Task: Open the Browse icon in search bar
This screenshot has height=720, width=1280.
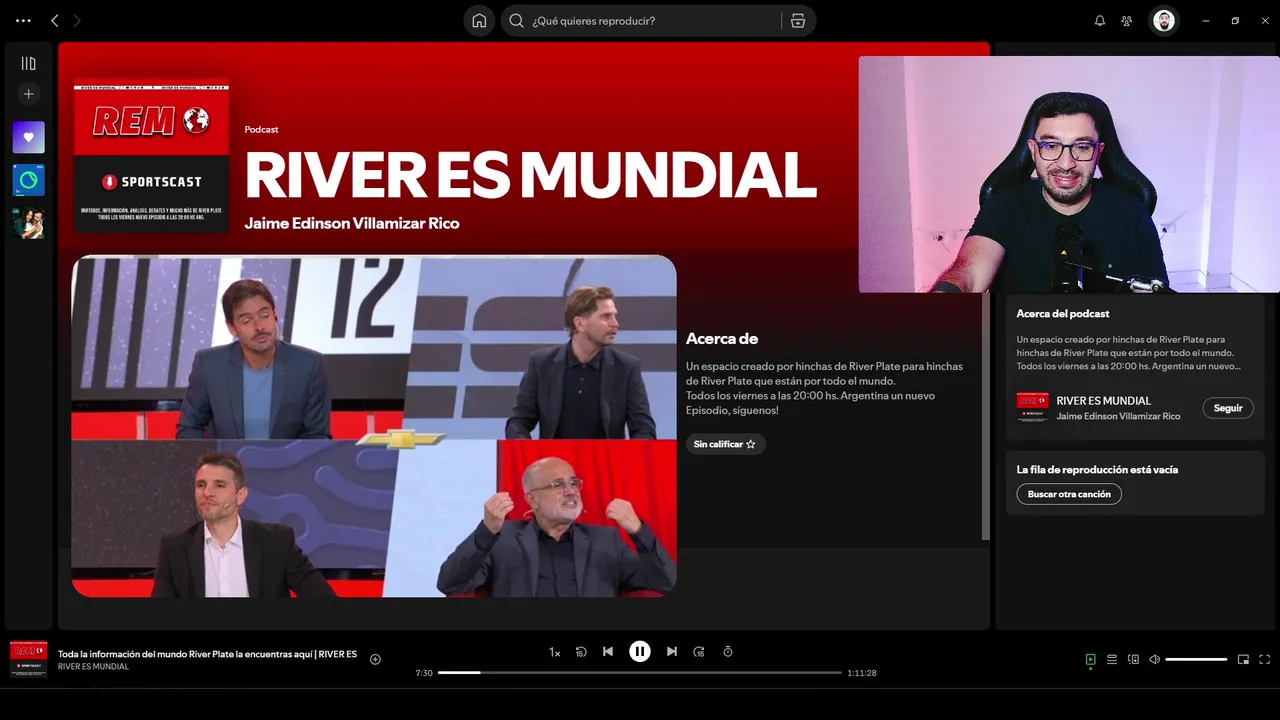Action: point(798,20)
